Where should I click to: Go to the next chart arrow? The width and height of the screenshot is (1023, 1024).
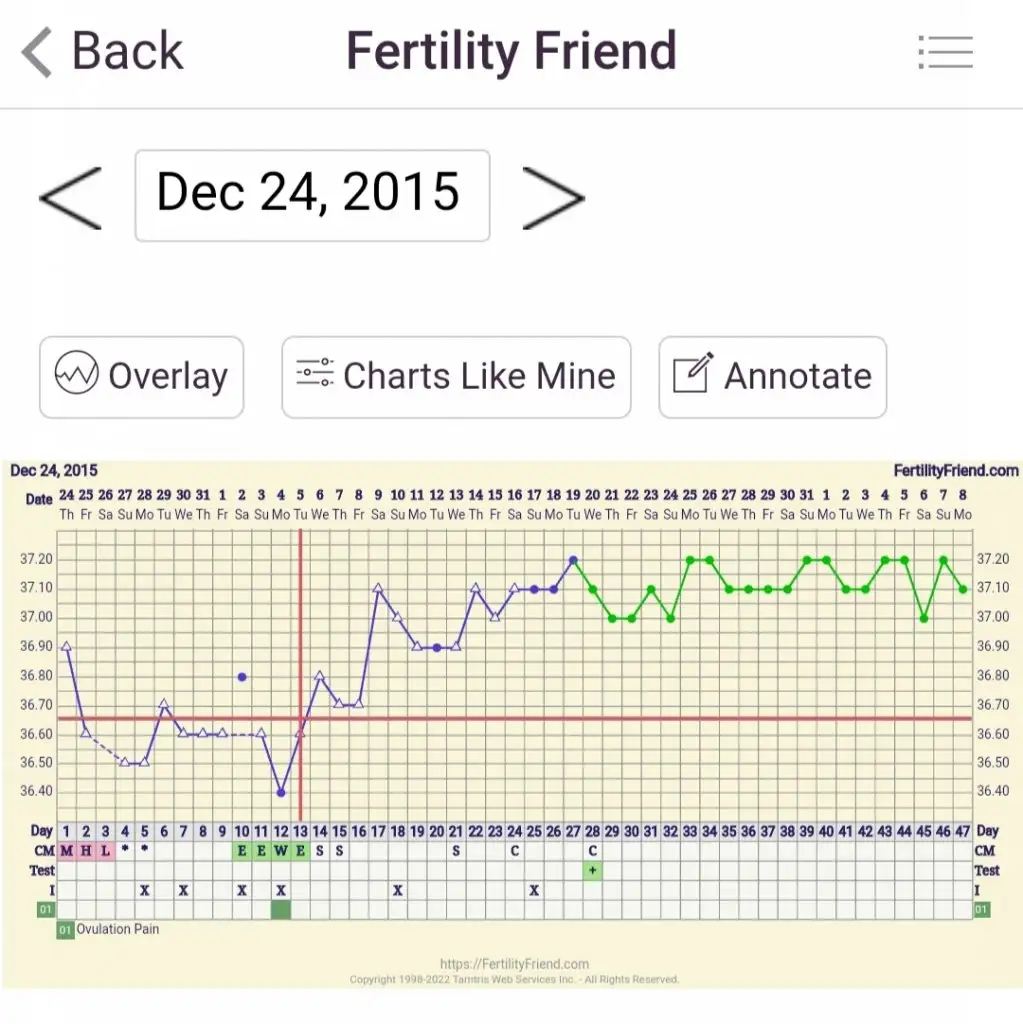553,197
